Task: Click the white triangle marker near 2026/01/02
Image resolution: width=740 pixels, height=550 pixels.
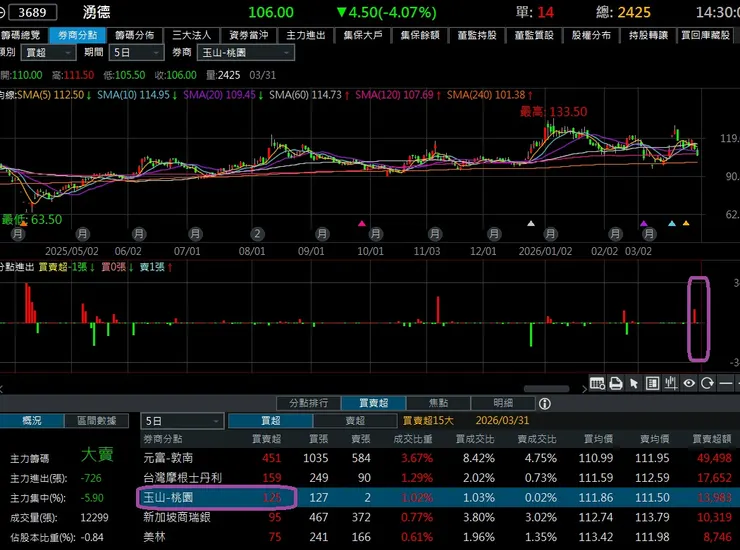Action: [x=531, y=223]
